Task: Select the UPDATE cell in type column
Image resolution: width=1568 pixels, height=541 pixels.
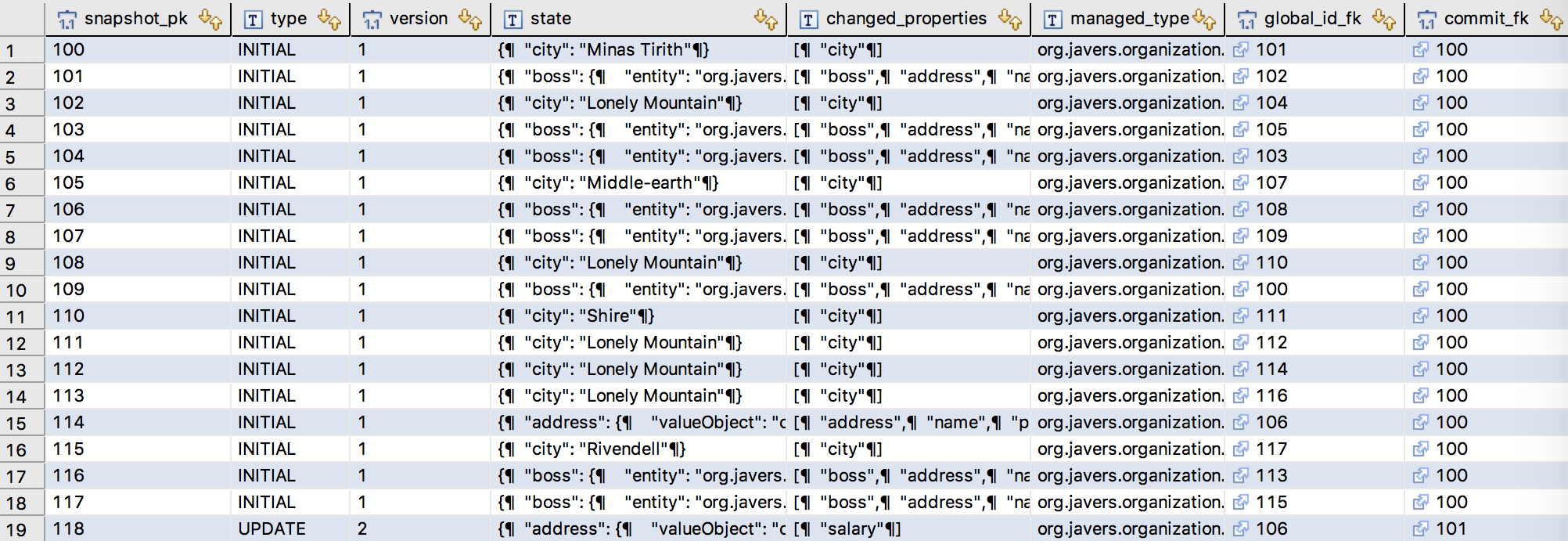Action: tap(290, 529)
